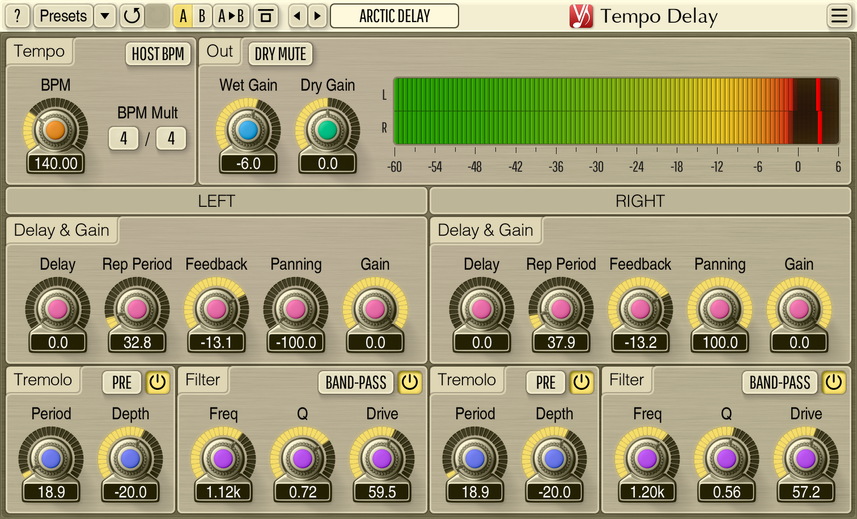Image resolution: width=857 pixels, height=519 pixels.
Task: Click the Voxengo logo icon
Action: 581,16
